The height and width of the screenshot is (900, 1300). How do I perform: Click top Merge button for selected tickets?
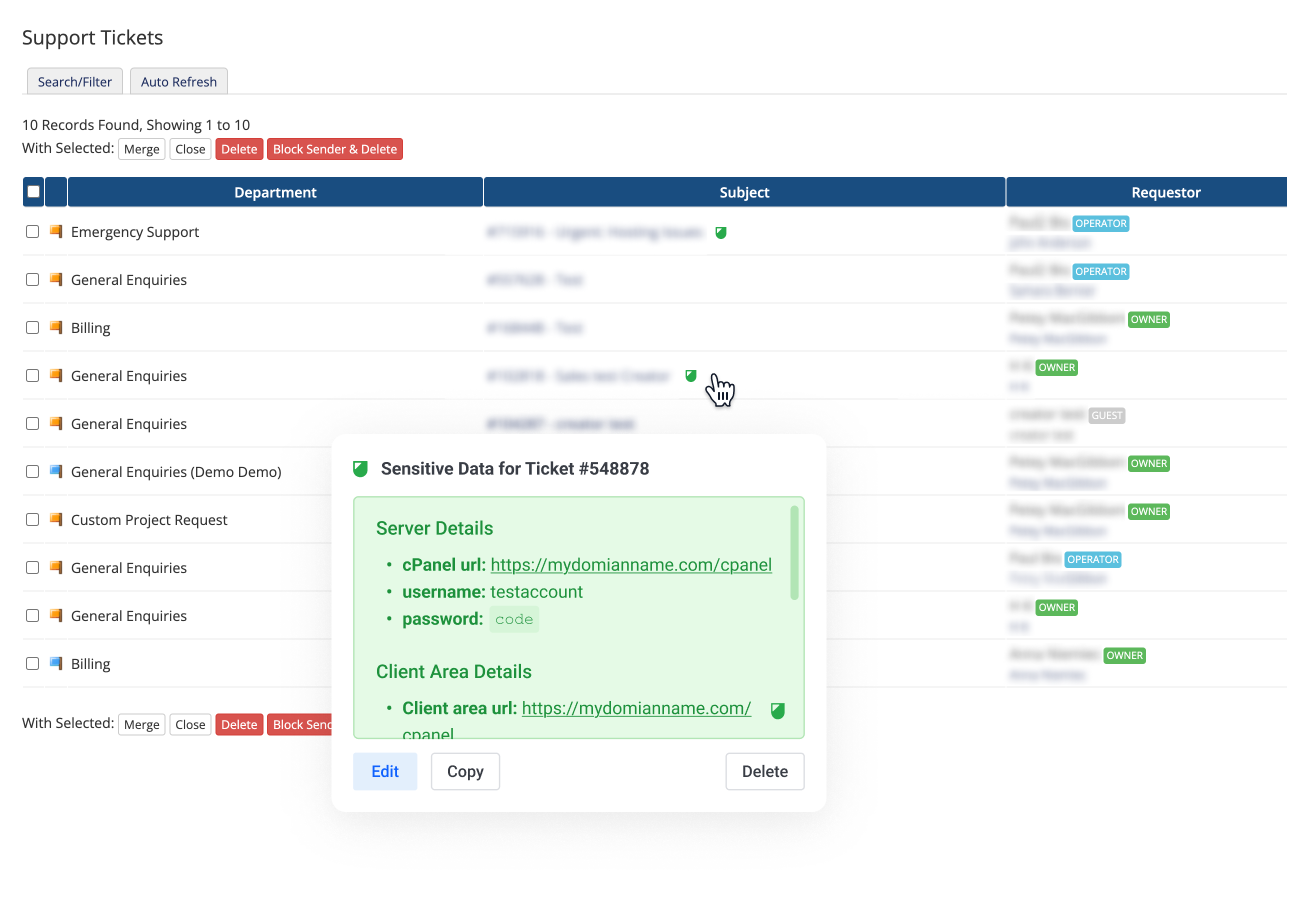pyautogui.click(x=141, y=149)
